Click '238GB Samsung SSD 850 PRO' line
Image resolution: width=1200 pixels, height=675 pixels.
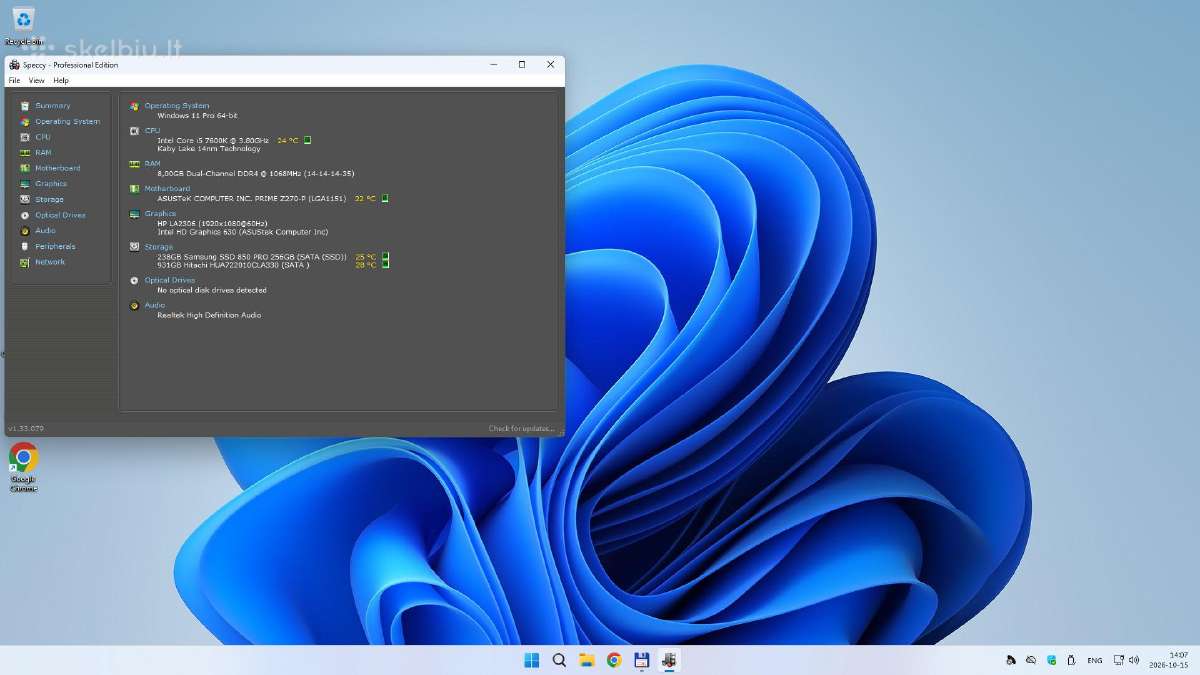coord(252,257)
